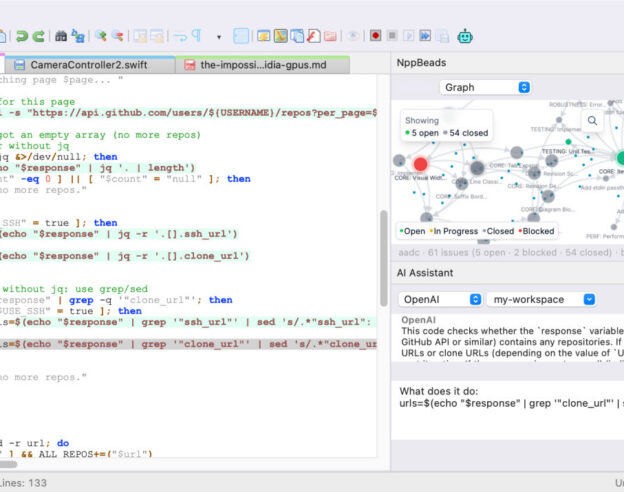
Task: Click the '5 open' count in Showing box
Action: [x=422, y=133]
